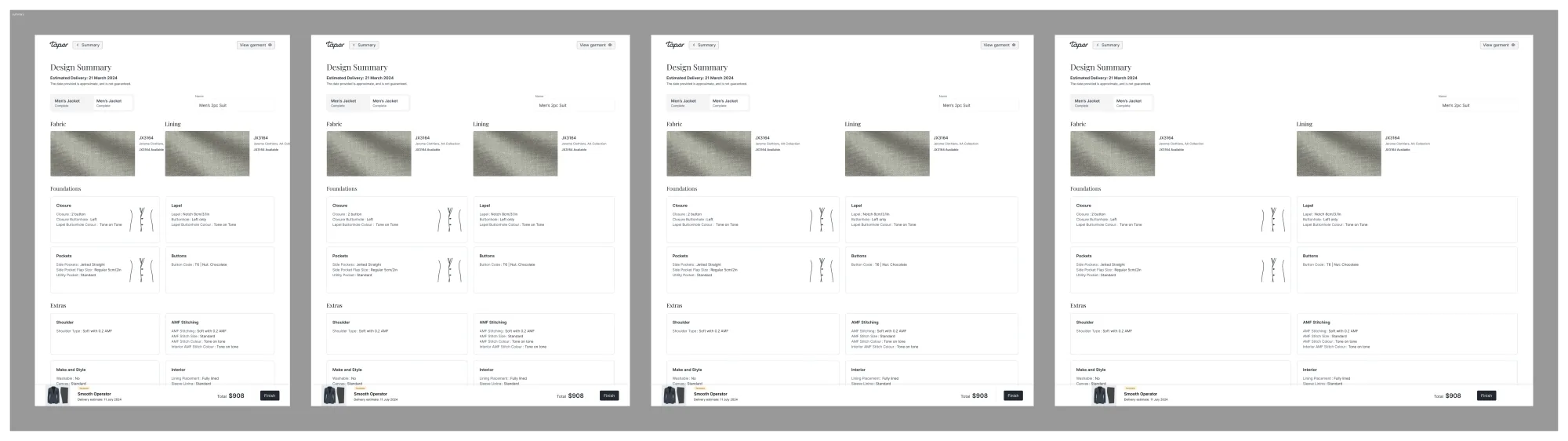1568x441 pixels.
Task: Click Smooth Operator suit thumbnail, third artboard
Action: [x=674, y=395]
